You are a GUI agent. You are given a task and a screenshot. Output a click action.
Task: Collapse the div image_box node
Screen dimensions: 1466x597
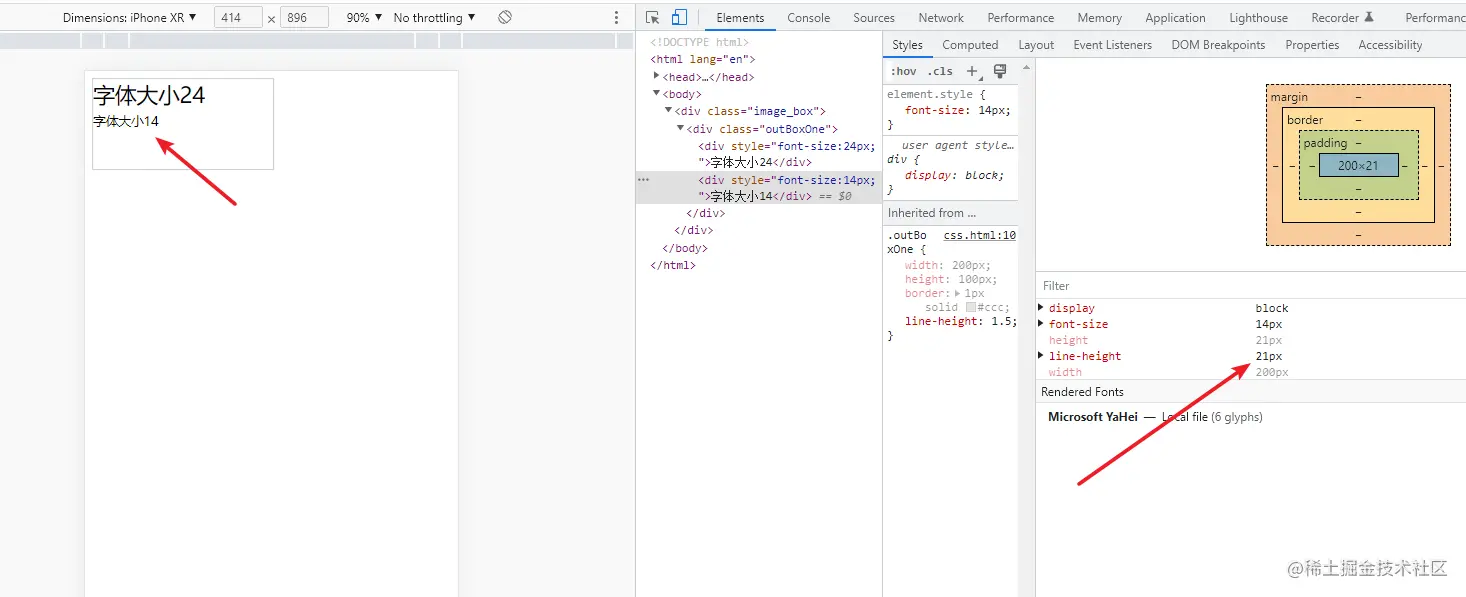click(x=669, y=111)
